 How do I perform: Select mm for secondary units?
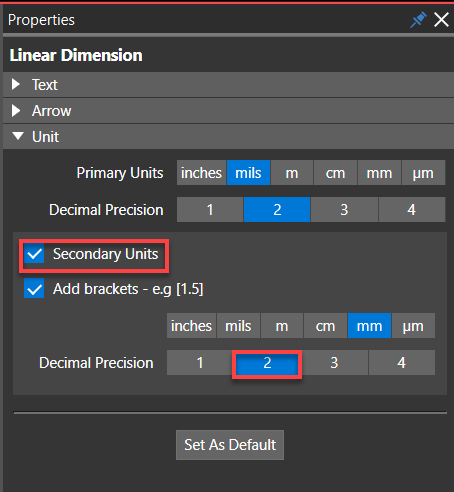coord(369,326)
